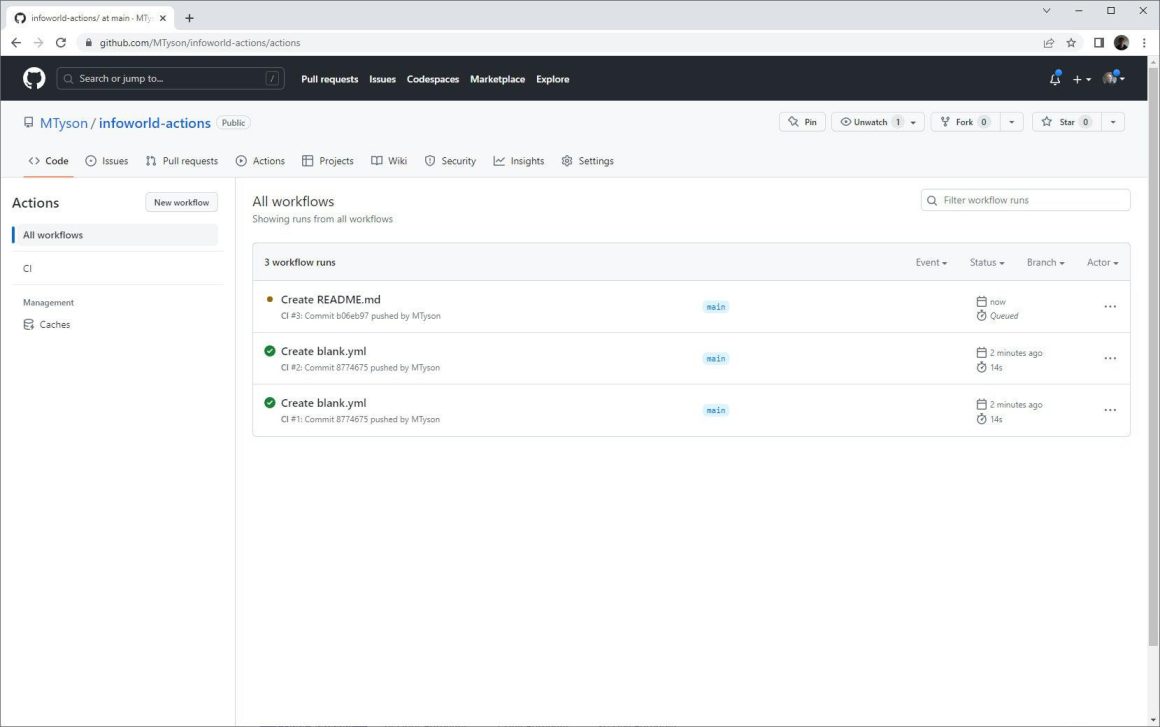Reload the page with the refresh icon
1160x727 pixels.
pos(61,43)
